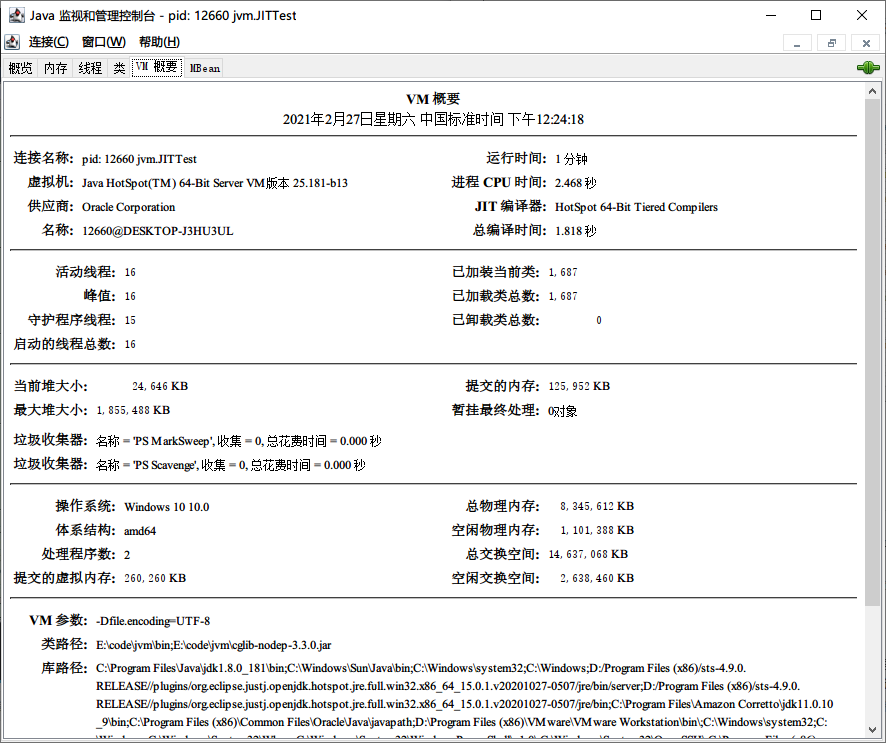Click the Oracle Corporation vendor value
Screen dimensions: 886x743
pos(128,207)
